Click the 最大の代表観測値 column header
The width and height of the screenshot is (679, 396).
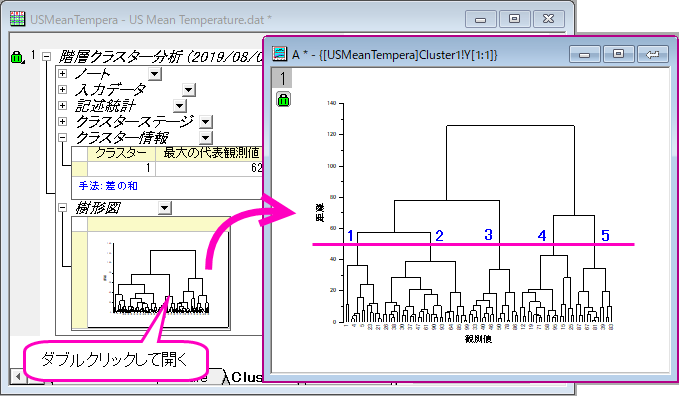(x=209, y=153)
